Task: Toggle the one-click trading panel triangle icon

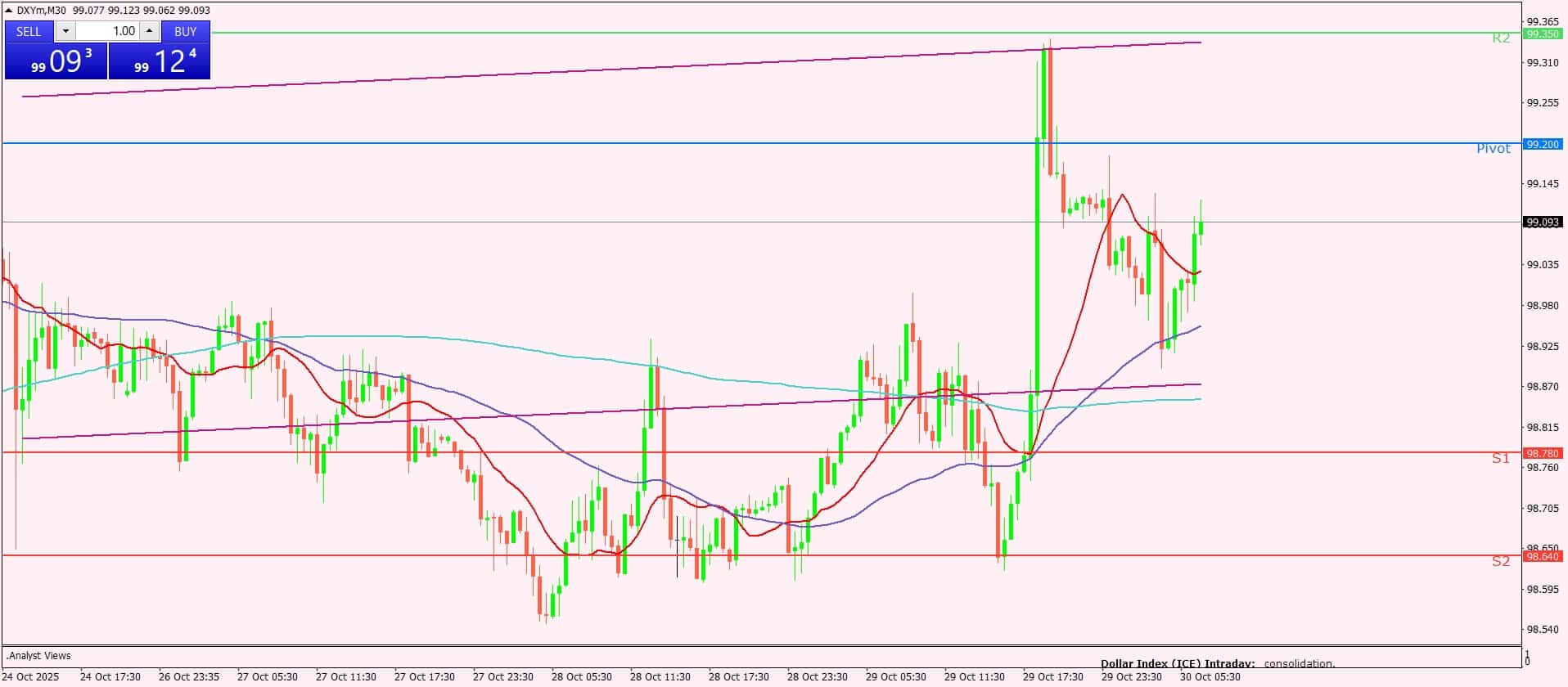Action: tap(9, 10)
